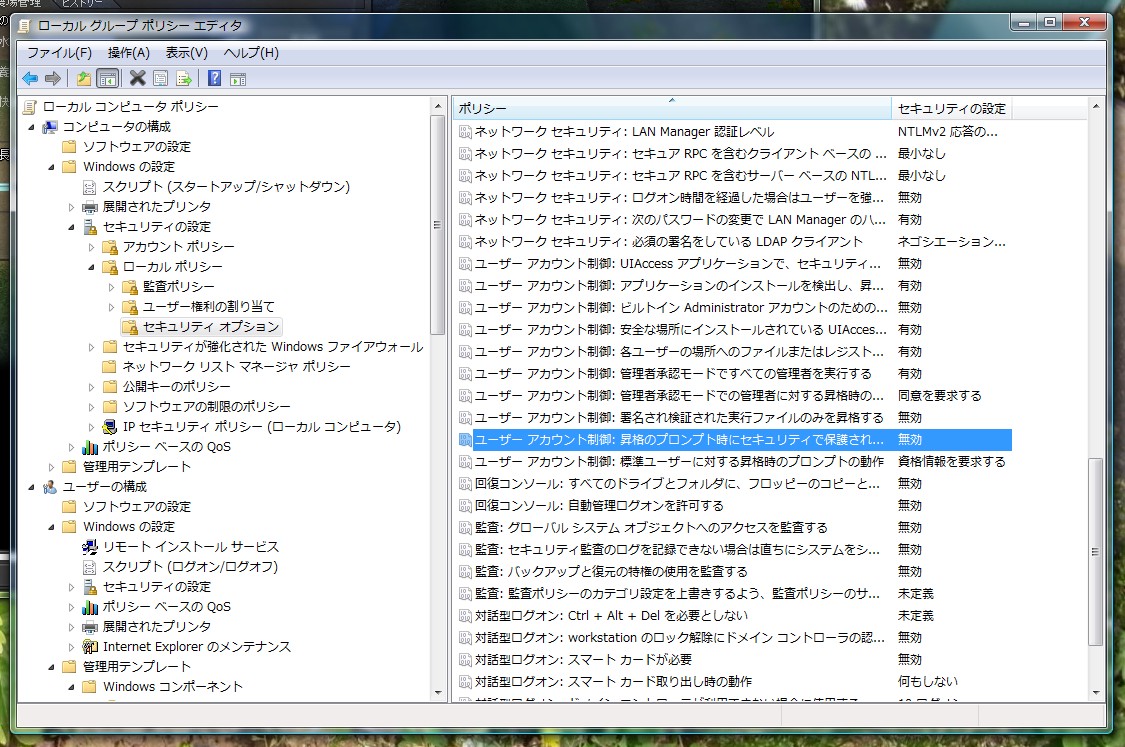Expand the 監査ポリシー tree node
The image size is (1125, 747).
click(111, 287)
